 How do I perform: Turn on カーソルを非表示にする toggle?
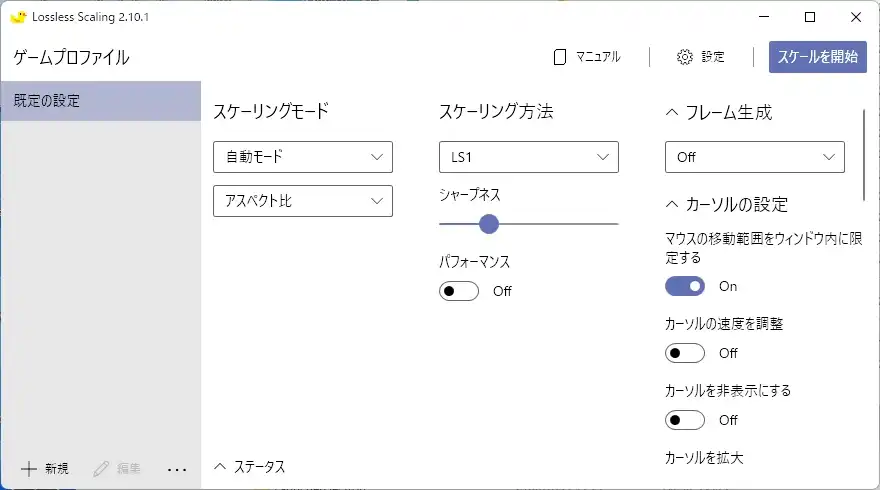click(x=685, y=420)
